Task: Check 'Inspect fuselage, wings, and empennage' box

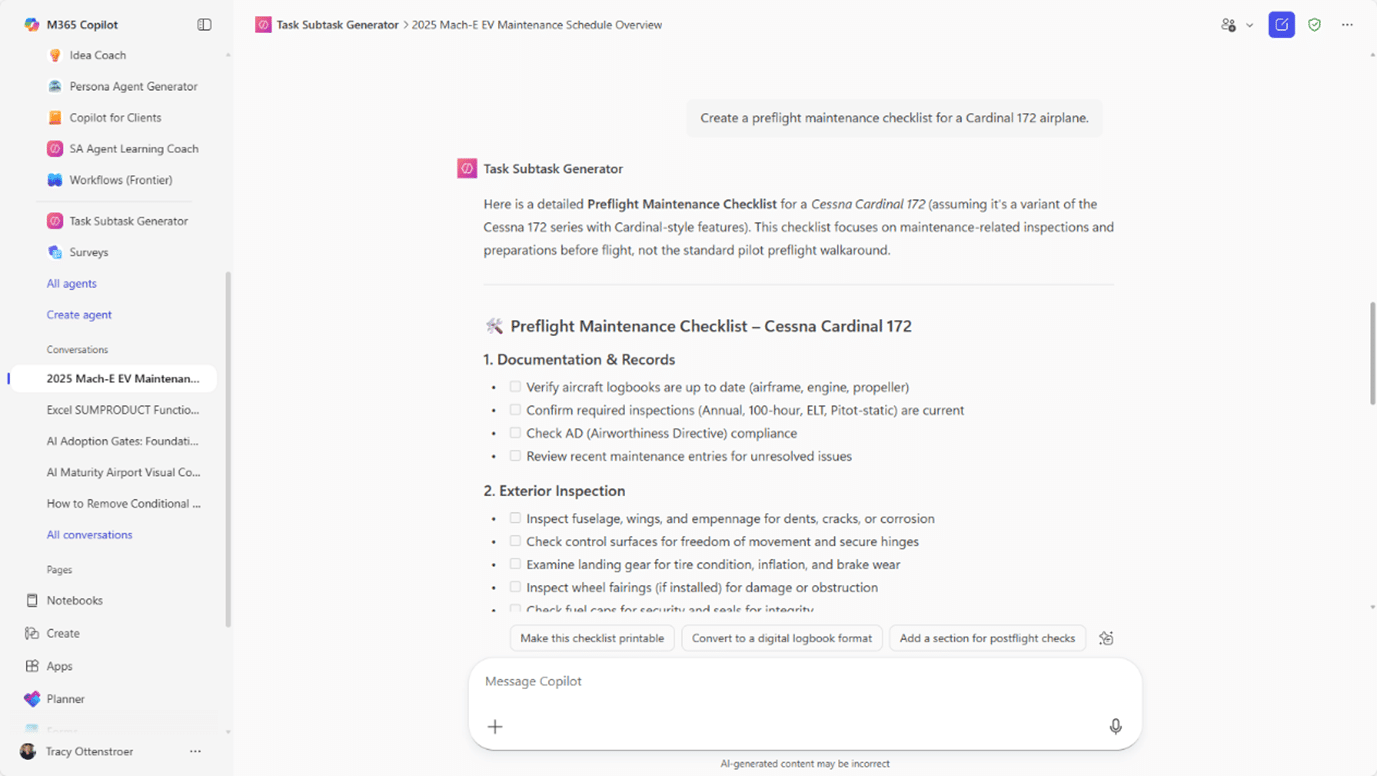Action: point(515,518)
